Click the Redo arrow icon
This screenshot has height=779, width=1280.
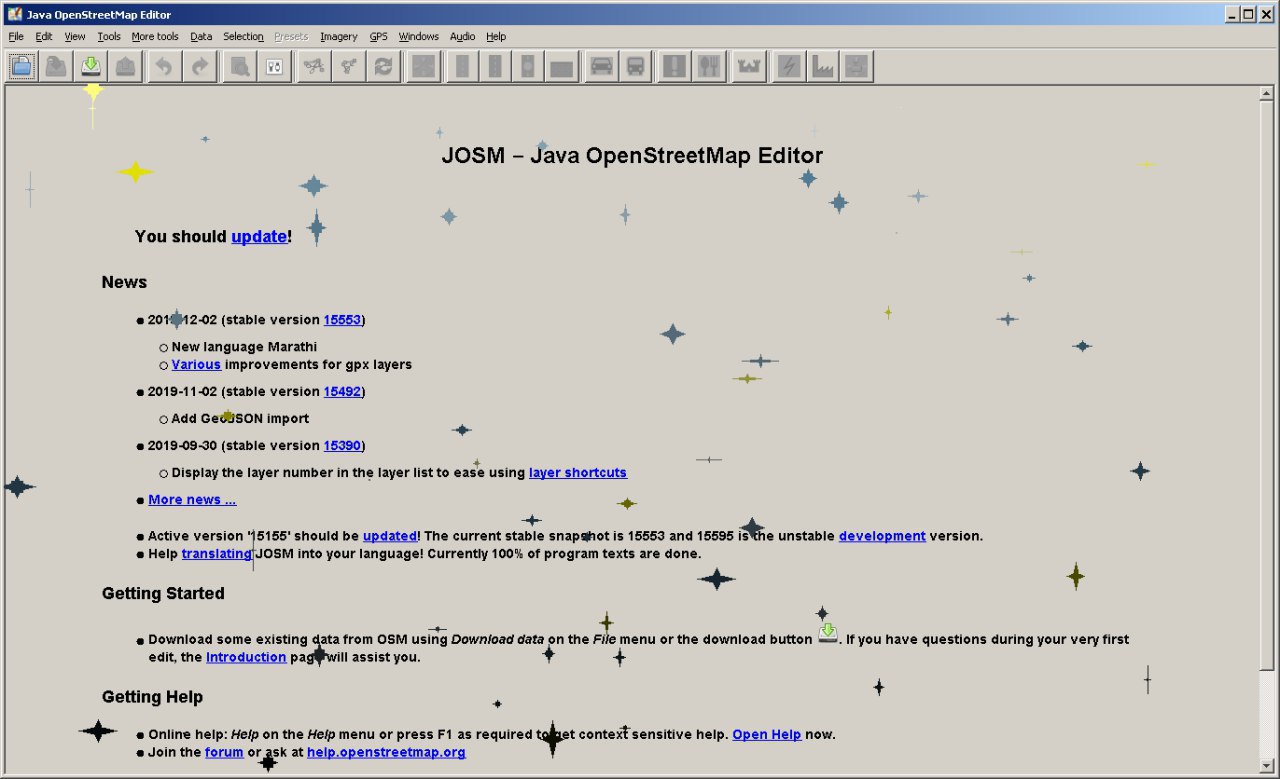(x=200, y=67)
